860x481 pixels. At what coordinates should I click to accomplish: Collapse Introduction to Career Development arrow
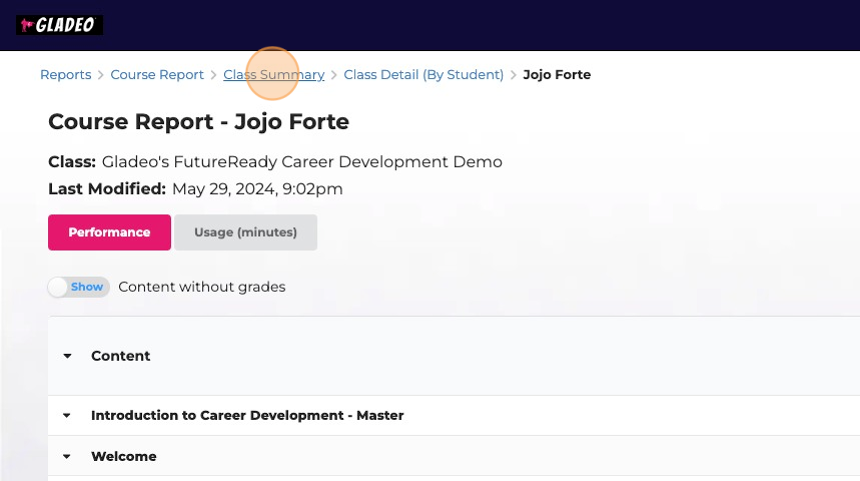(67, 416)
